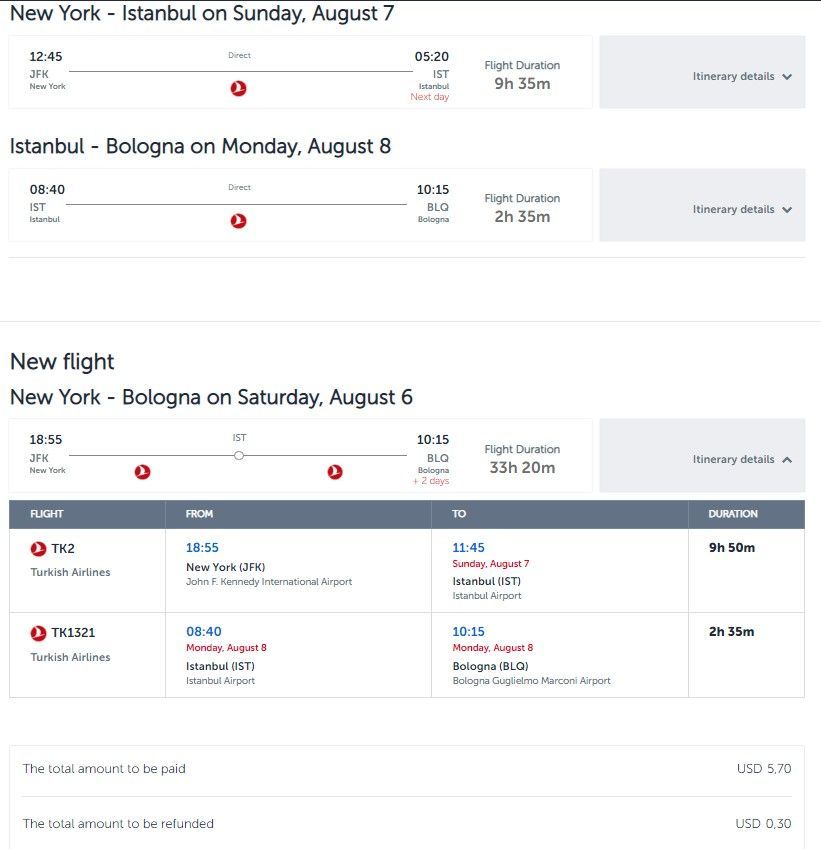Image resolution: width=821 pixels, height=849 pixels.
Task: Click the TK1321 flight number
Action: pos(73,632)
